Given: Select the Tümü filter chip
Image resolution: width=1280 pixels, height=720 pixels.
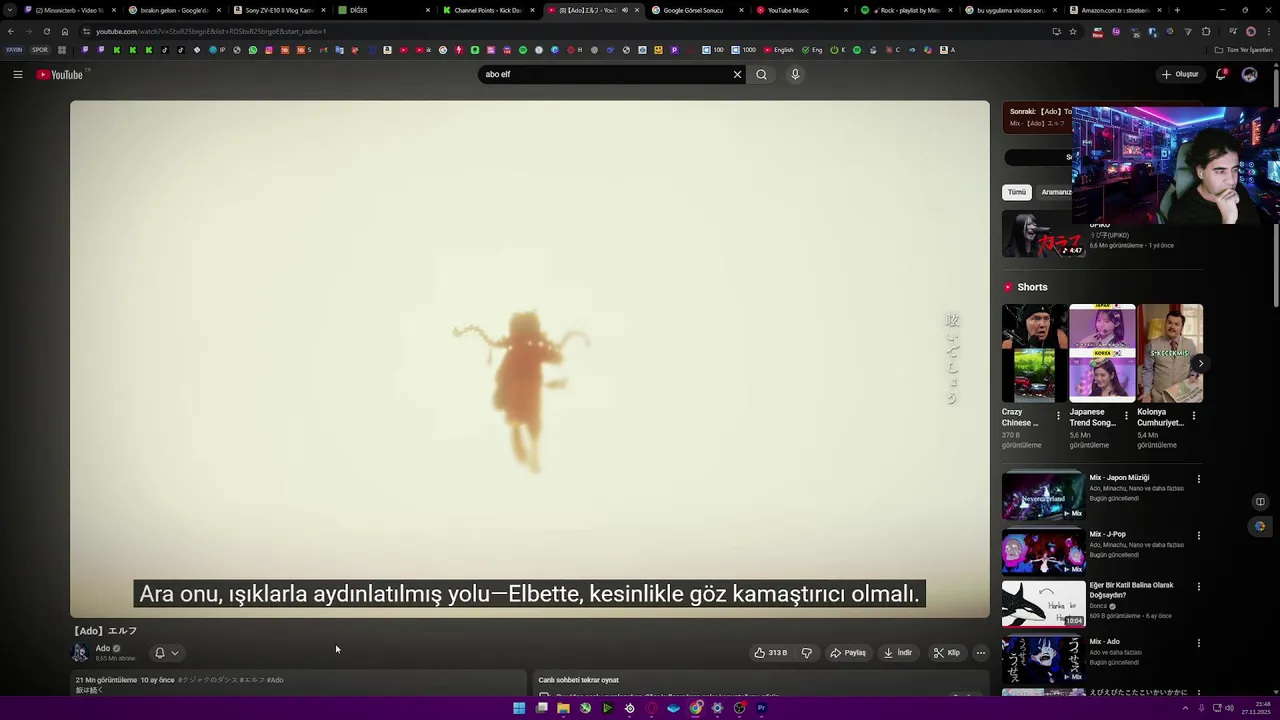Looking at the screenshot, I should (1017, 192).
